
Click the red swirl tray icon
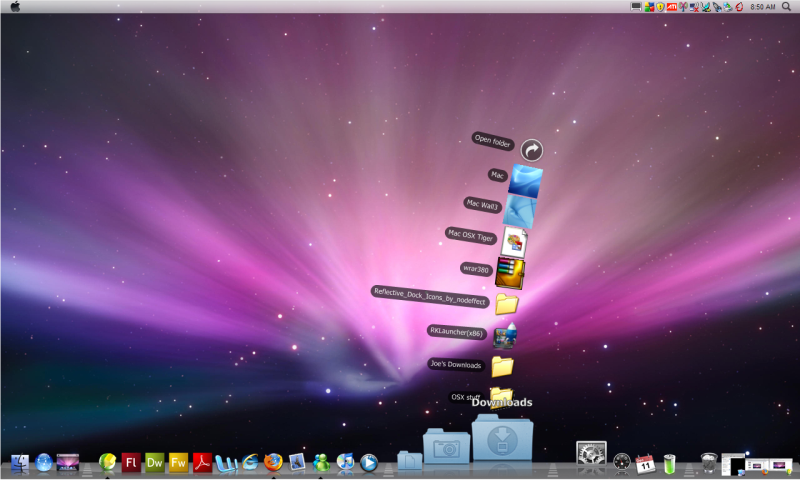(739, 7)
